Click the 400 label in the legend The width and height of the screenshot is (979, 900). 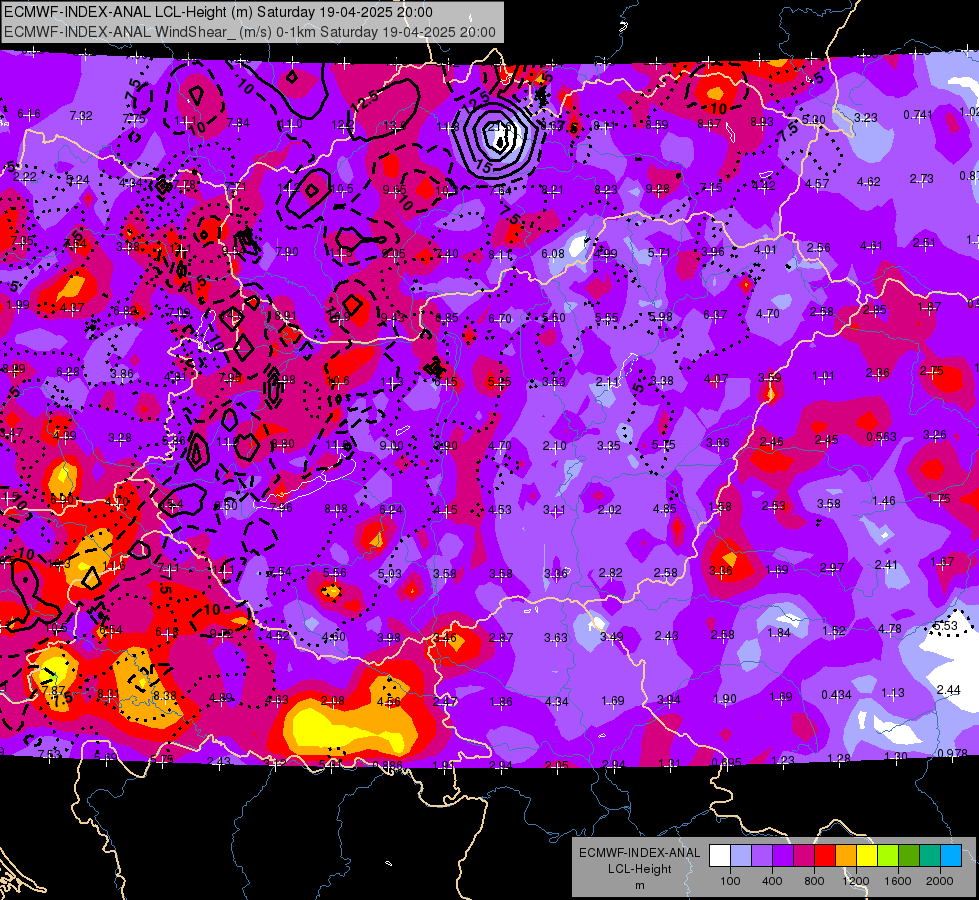coord(772,881)
